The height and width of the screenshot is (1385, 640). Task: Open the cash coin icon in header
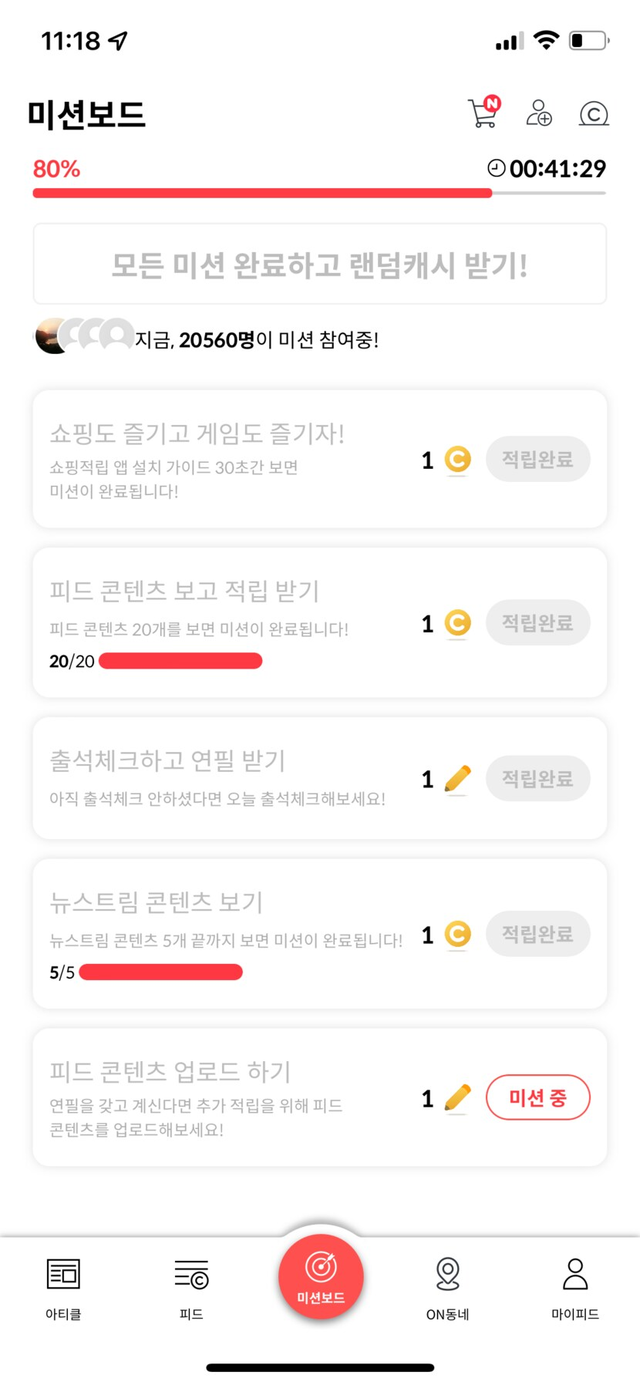point(594,113)
